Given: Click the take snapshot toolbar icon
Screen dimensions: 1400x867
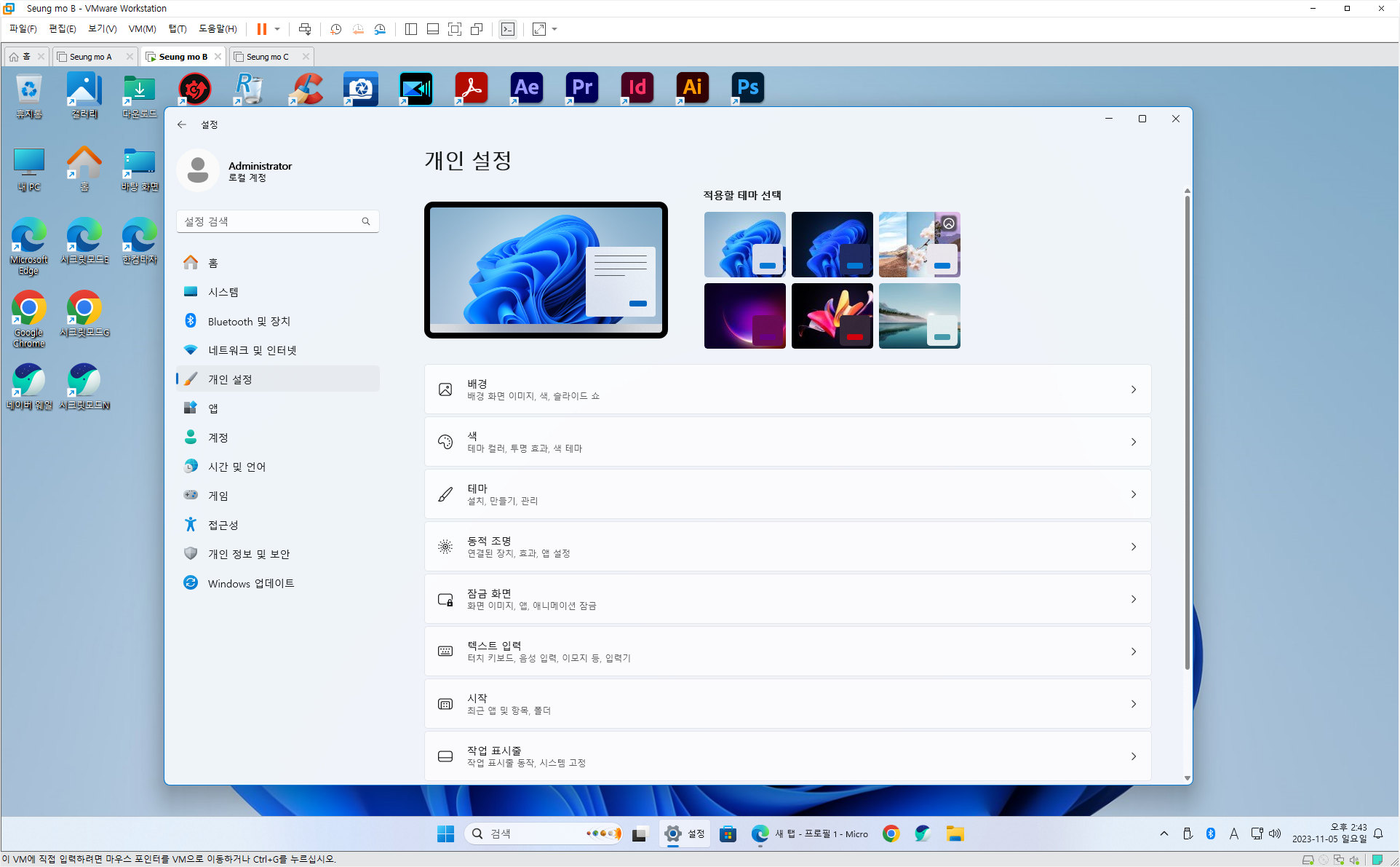Looking at the screenshot, I should click(x=335, y=29).
